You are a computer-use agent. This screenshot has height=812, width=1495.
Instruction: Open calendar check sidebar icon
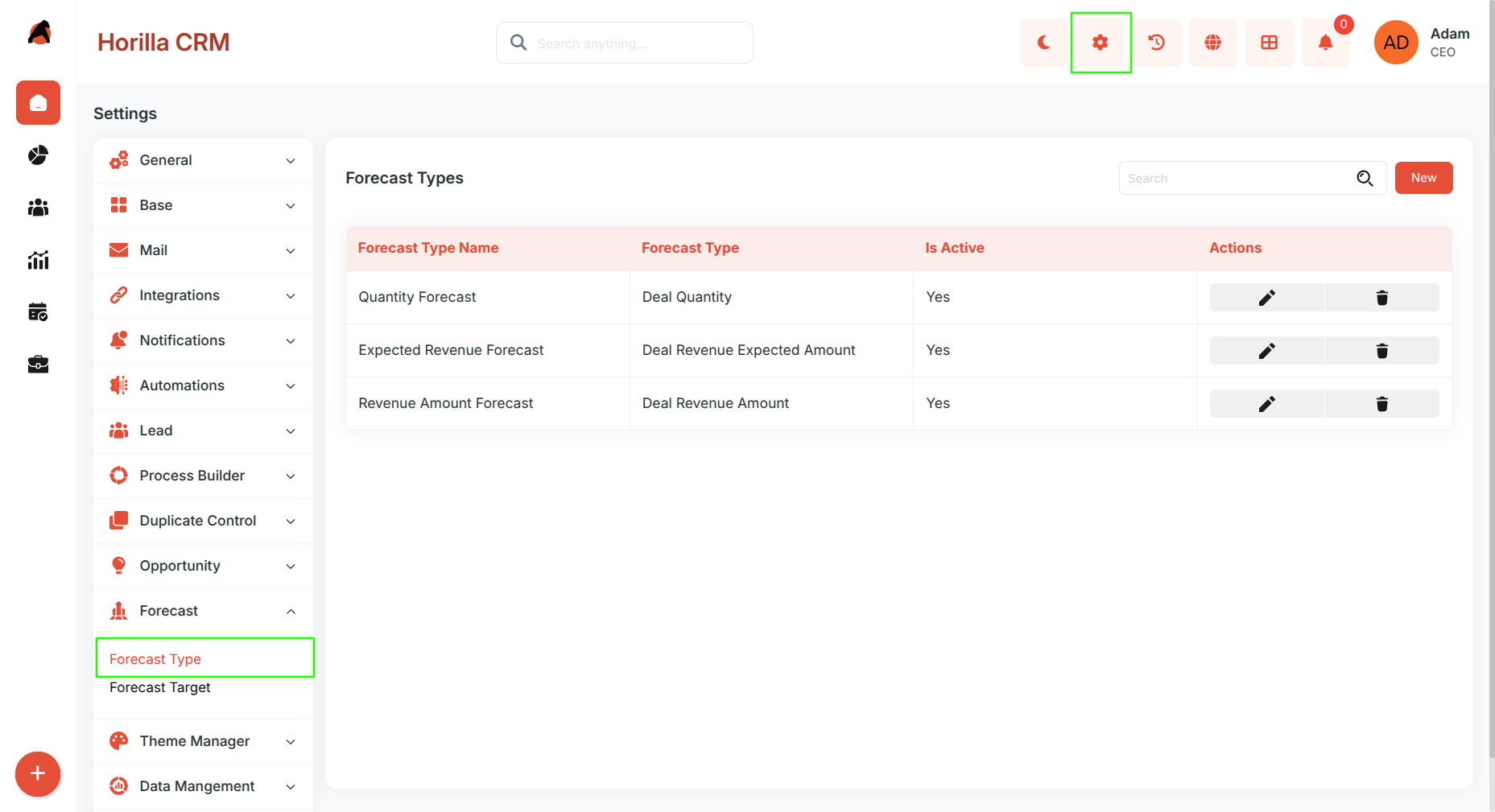[x=38, y=311]
